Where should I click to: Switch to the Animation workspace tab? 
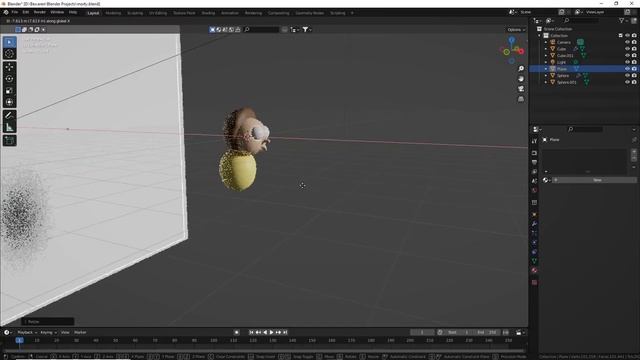(x=229, y=13)
